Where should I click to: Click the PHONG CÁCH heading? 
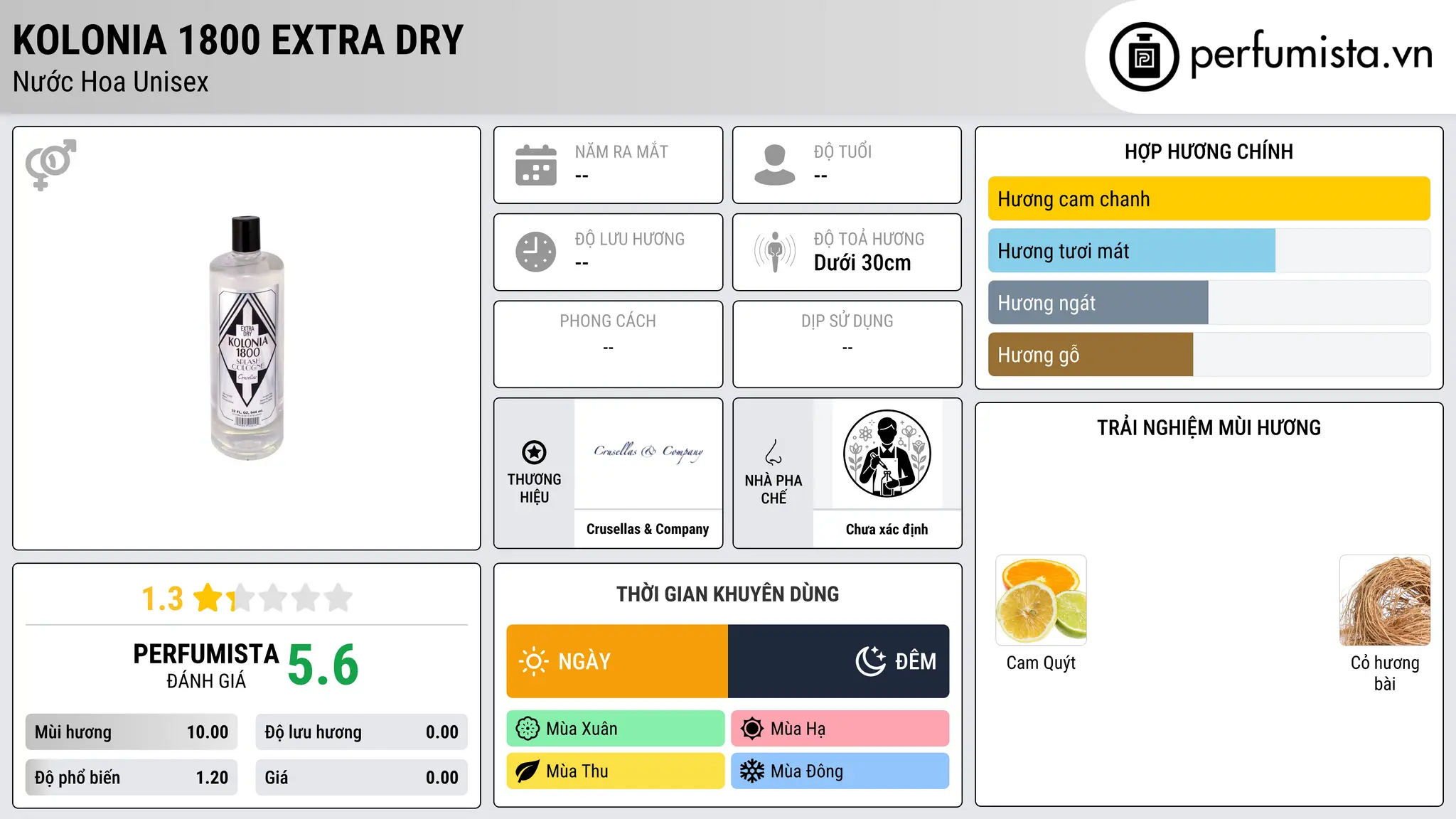pyautogui.click(x=608, y=321)
